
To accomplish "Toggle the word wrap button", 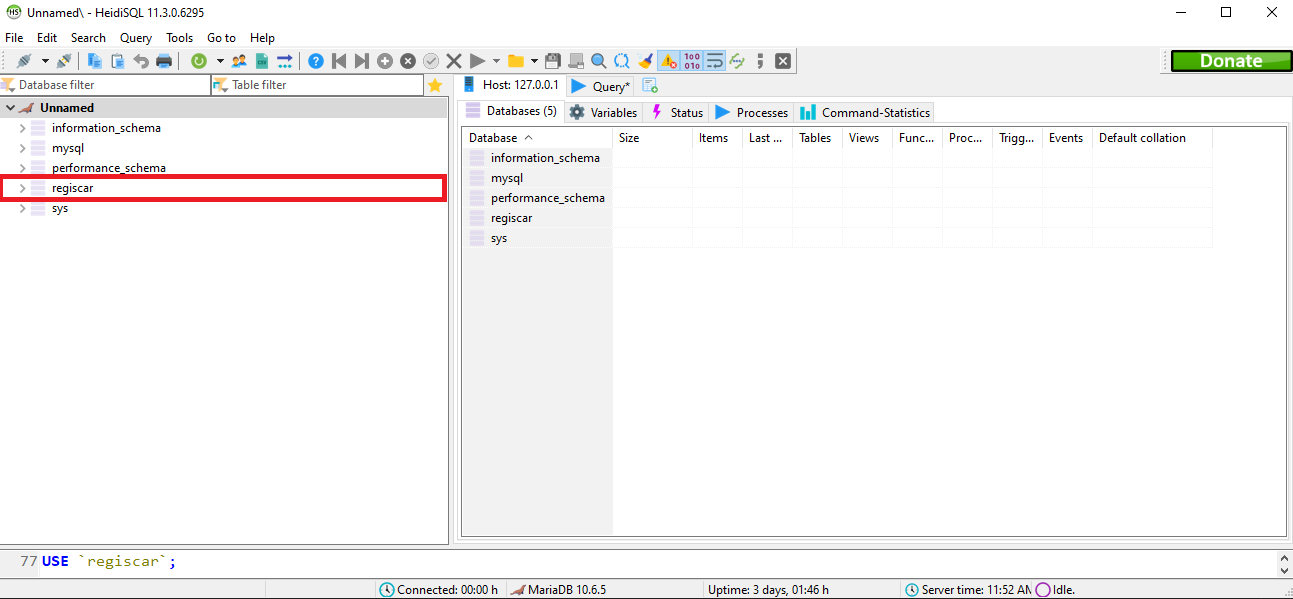I will 714,61.
